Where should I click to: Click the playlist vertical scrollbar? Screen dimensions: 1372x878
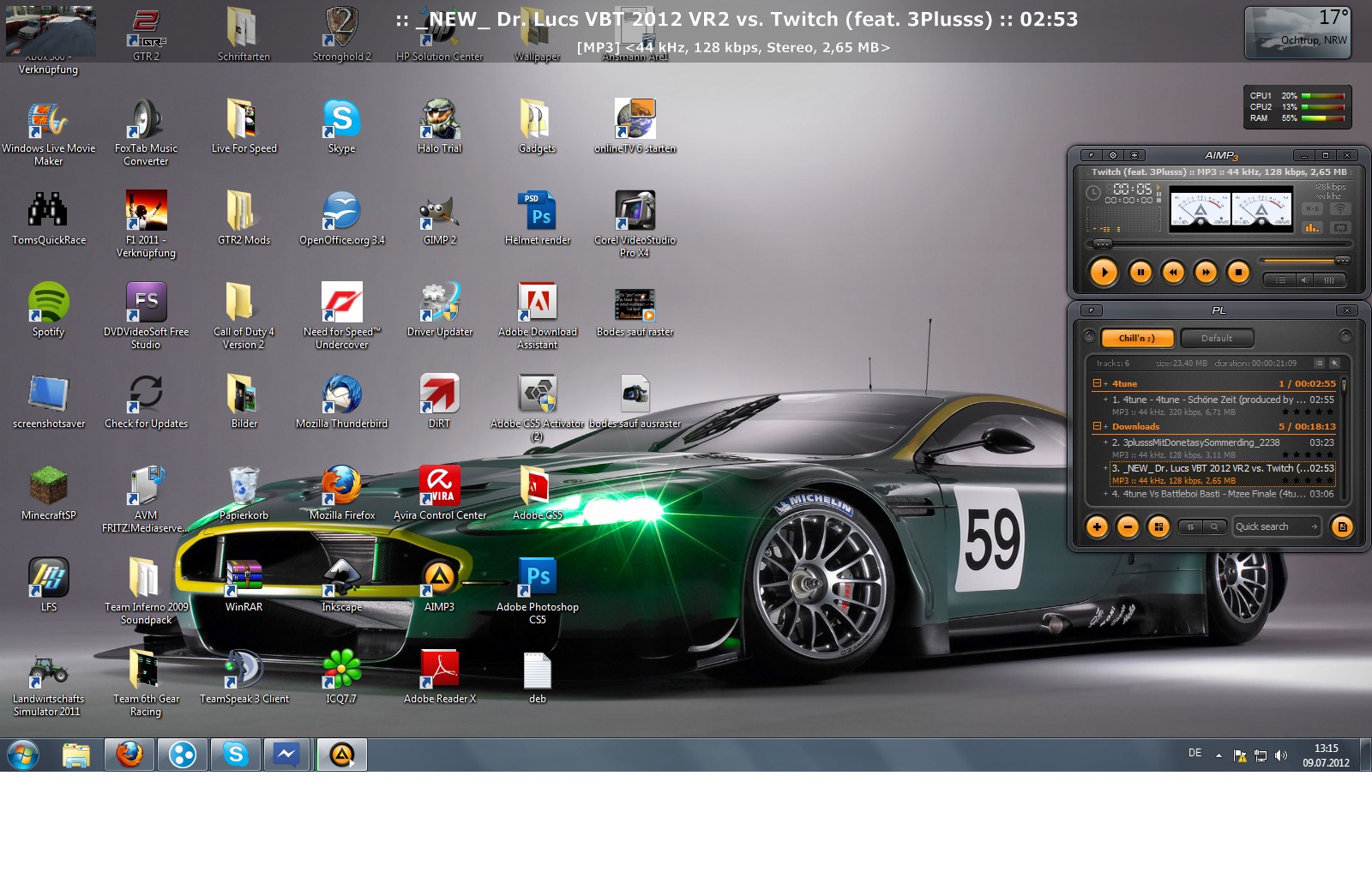click(x=1344, y=438)
